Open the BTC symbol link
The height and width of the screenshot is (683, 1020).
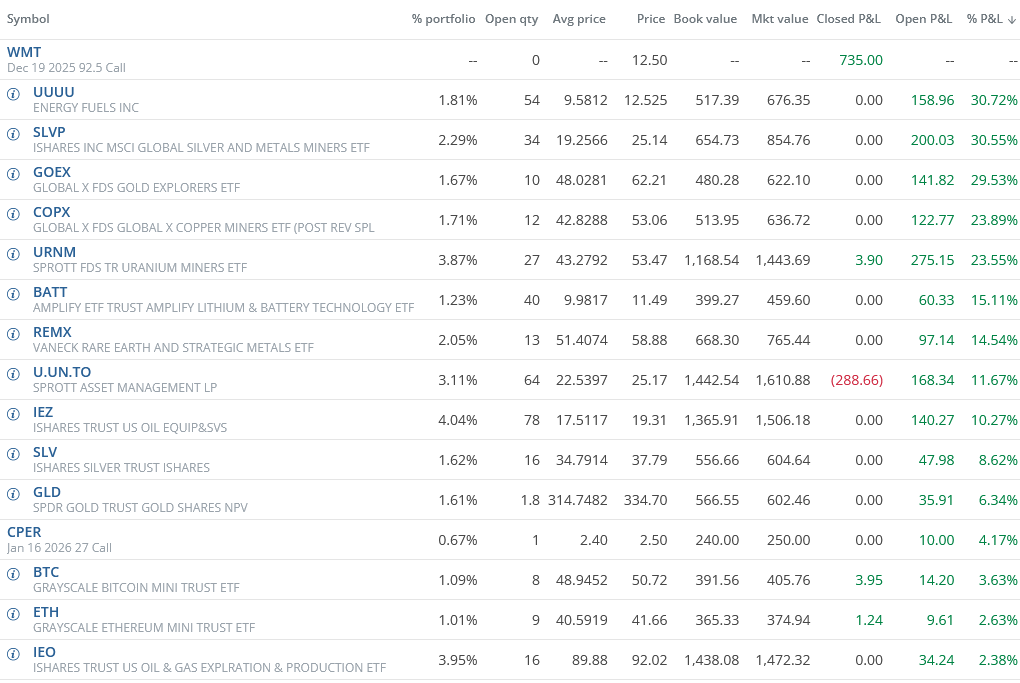pos(46,572)
